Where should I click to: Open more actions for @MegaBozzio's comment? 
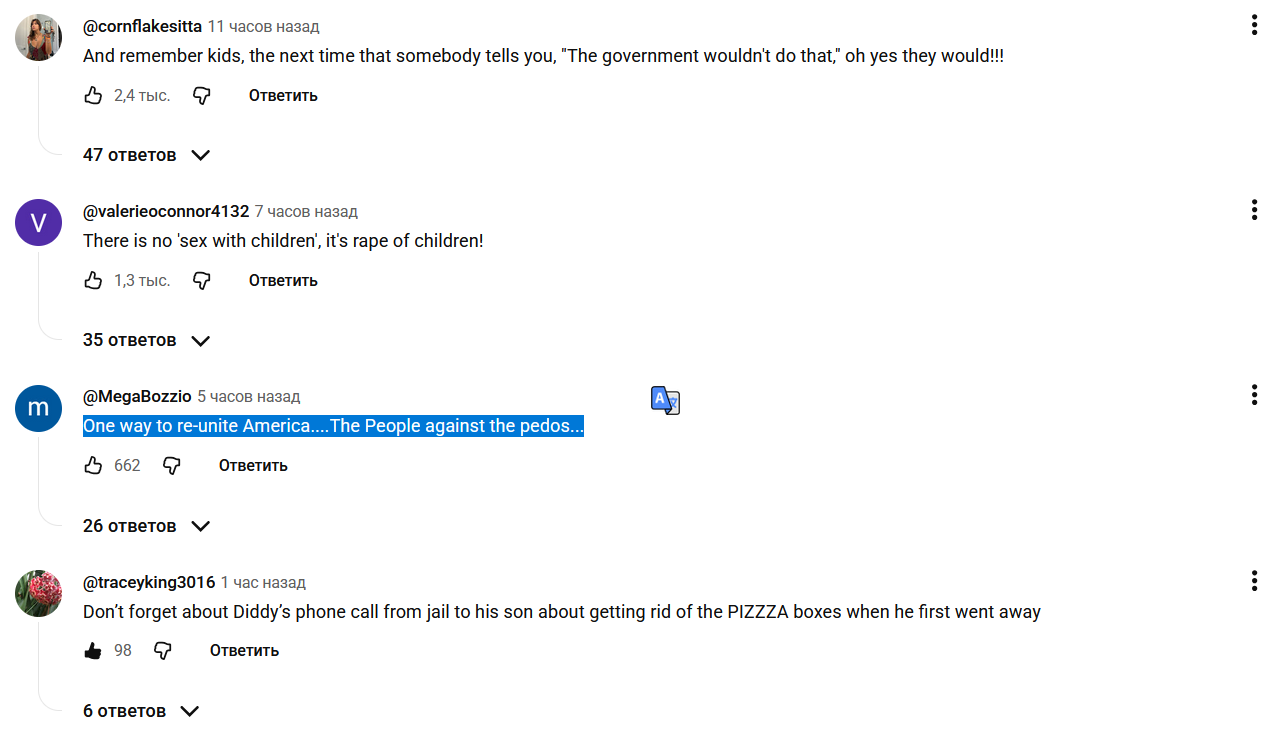[1254, 395]
